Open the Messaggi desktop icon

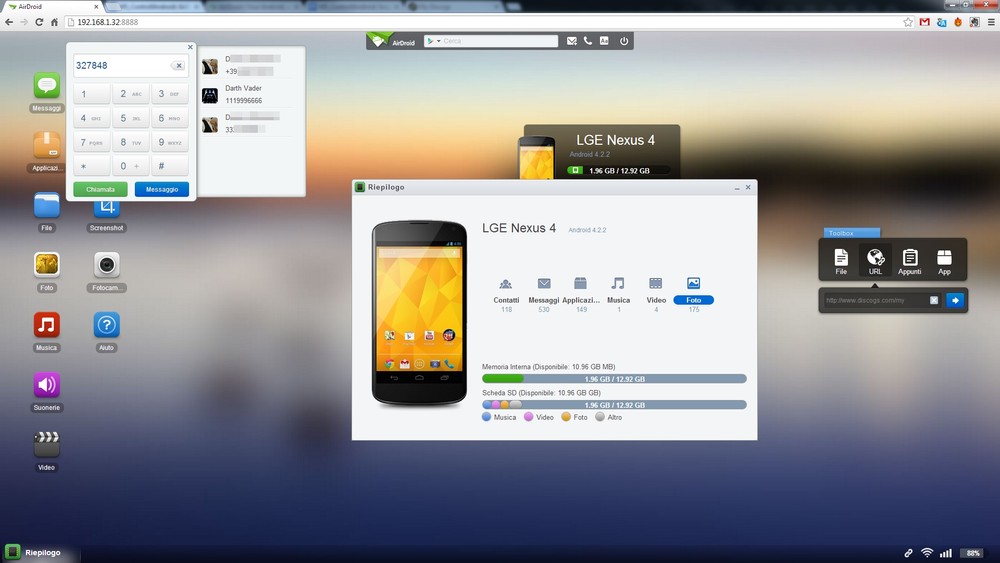tap(47, 86)
